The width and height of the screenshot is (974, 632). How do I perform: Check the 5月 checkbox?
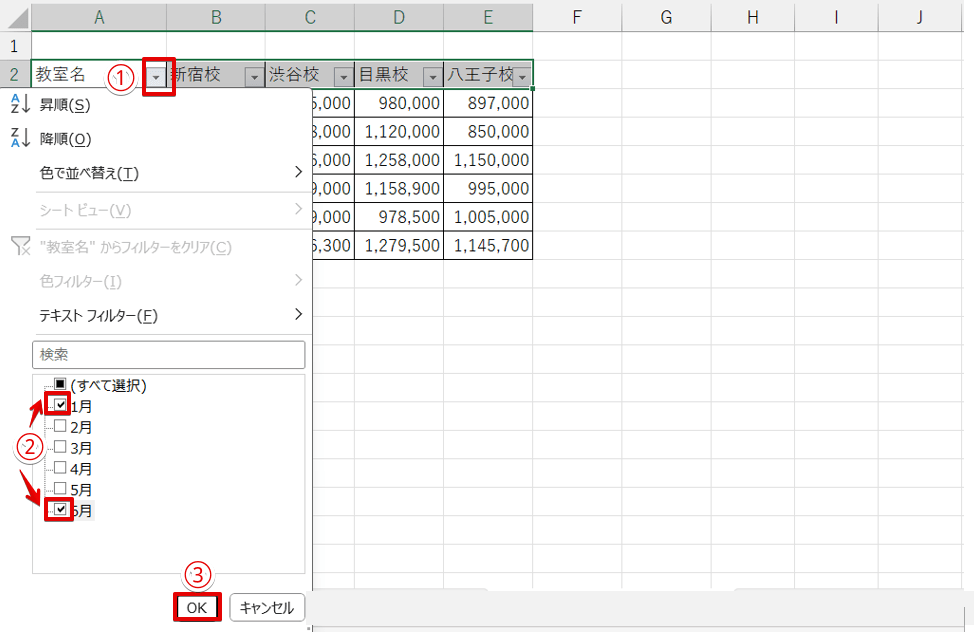coord(60,488)
